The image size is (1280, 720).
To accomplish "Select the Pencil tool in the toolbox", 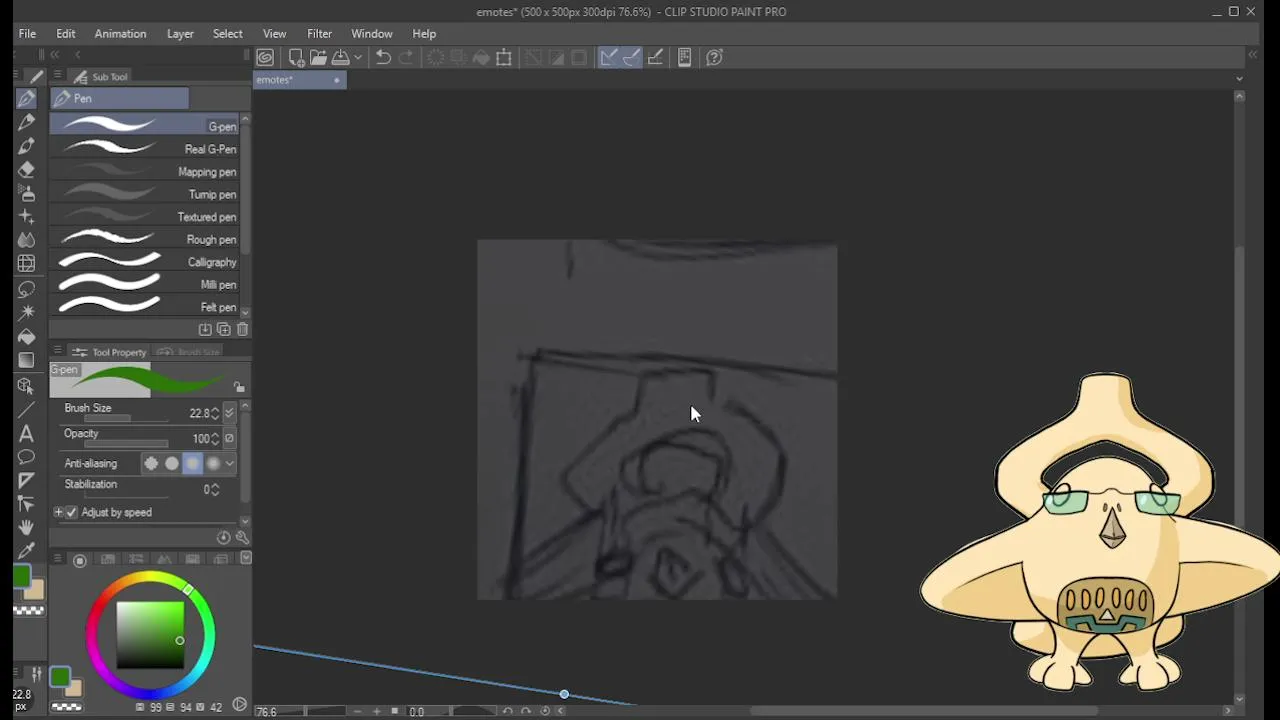I will [x=27, y=122].
